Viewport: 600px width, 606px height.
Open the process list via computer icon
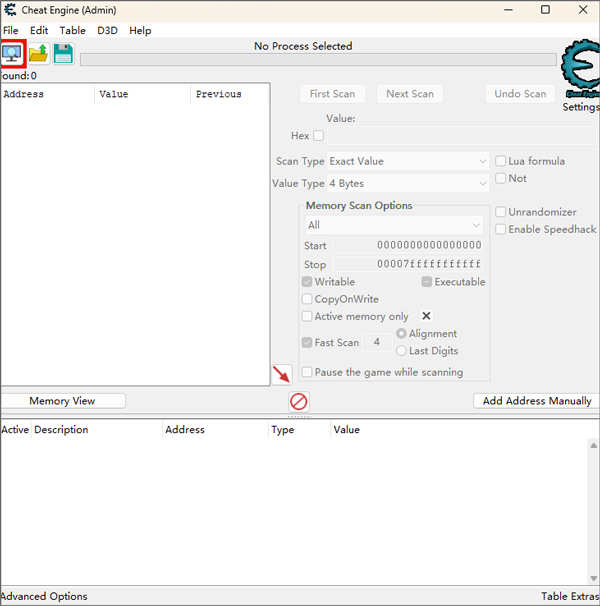[12, 54]
